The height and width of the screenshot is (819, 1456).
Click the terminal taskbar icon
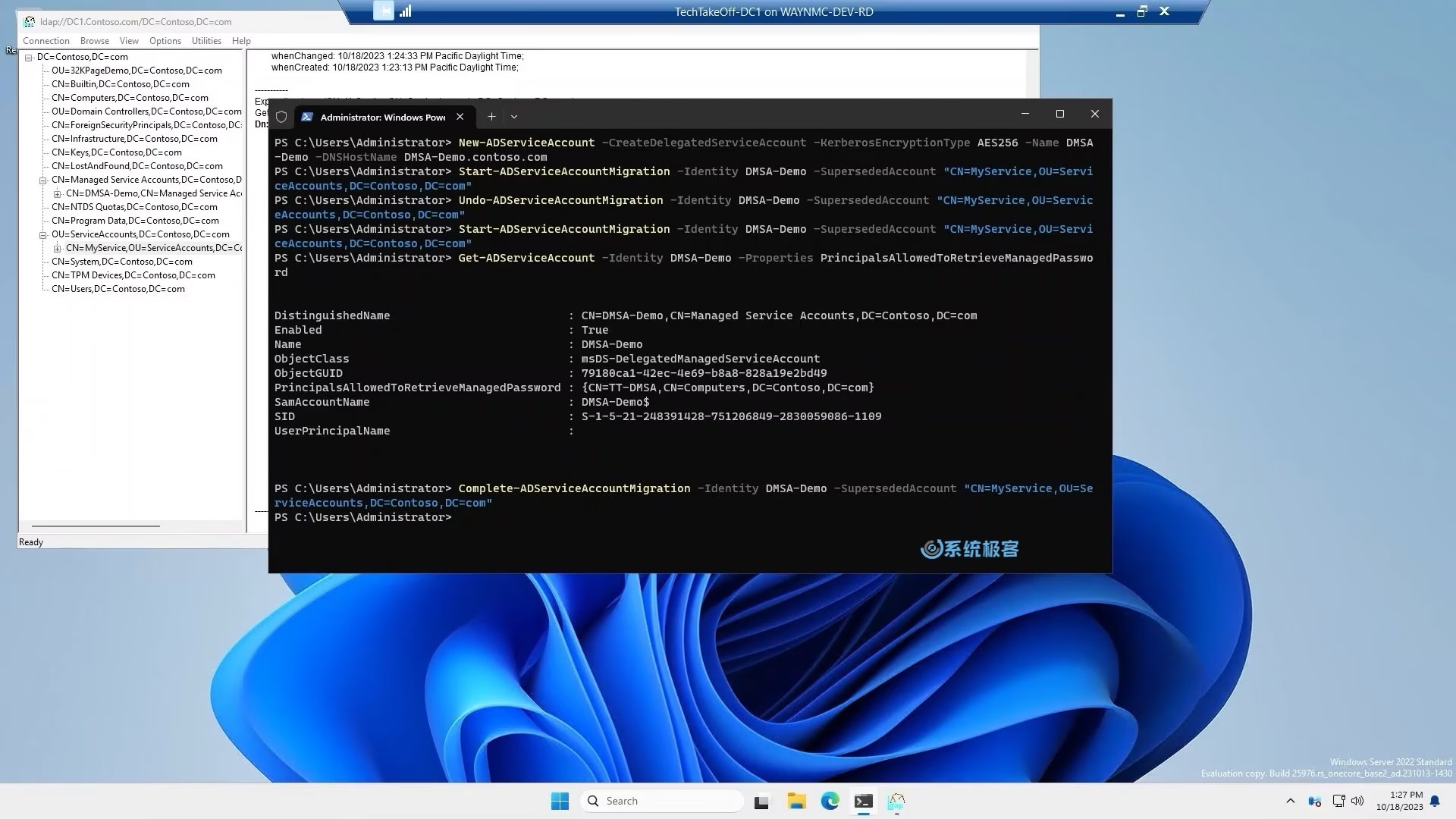coord(864,801)
